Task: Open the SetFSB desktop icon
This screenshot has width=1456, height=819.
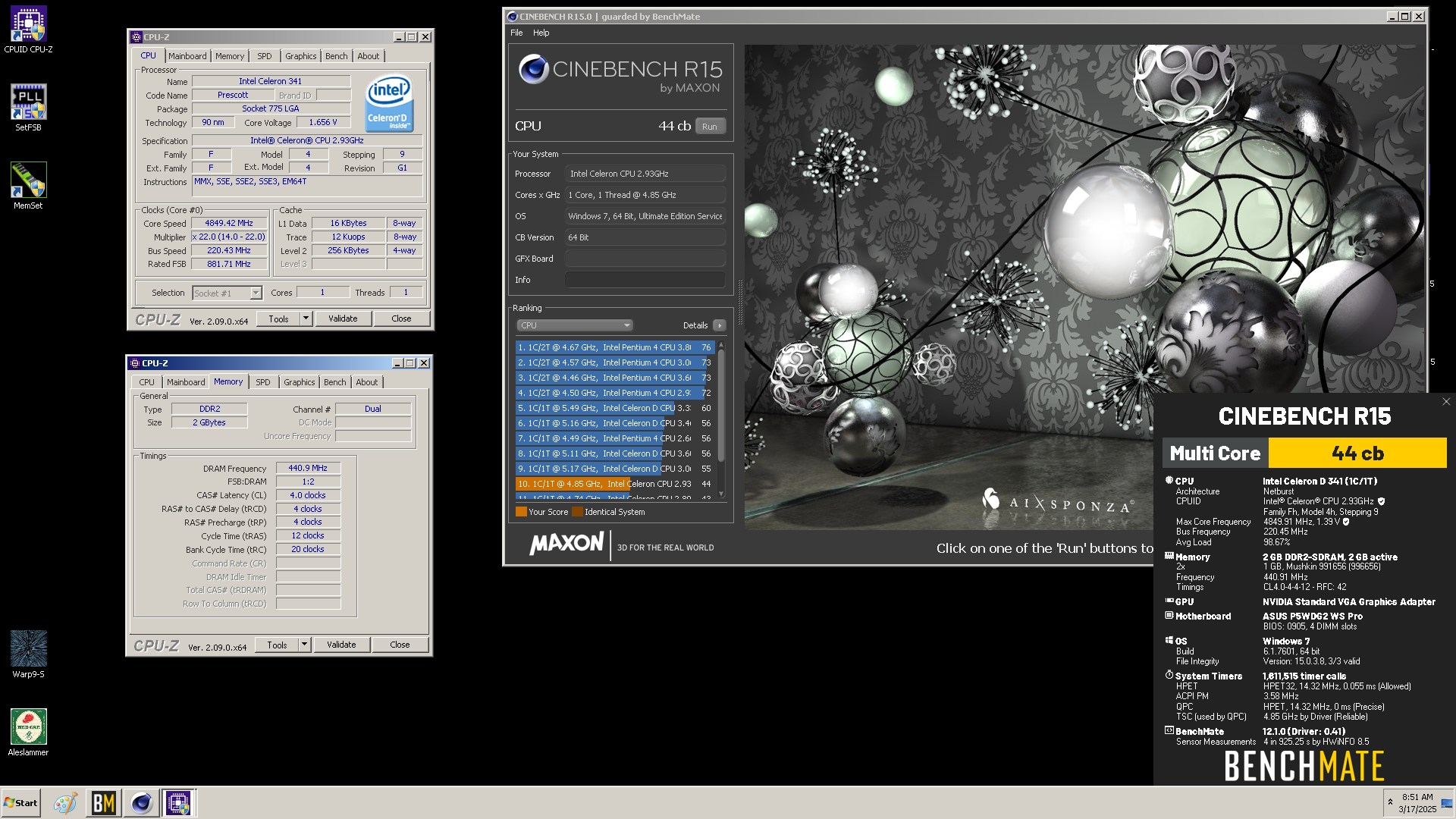Action: click(x=28, y=108)
